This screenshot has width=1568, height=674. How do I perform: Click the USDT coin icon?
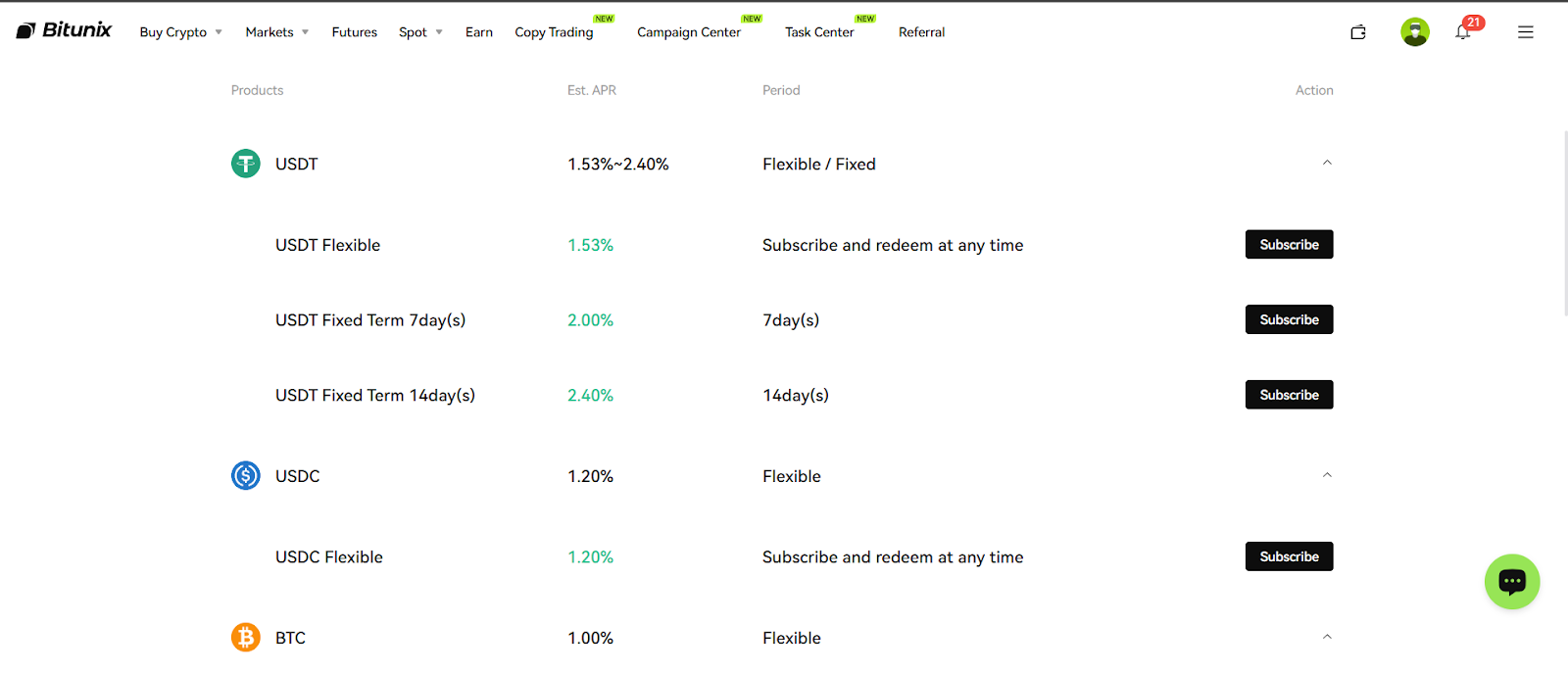(x=246, y=164)
